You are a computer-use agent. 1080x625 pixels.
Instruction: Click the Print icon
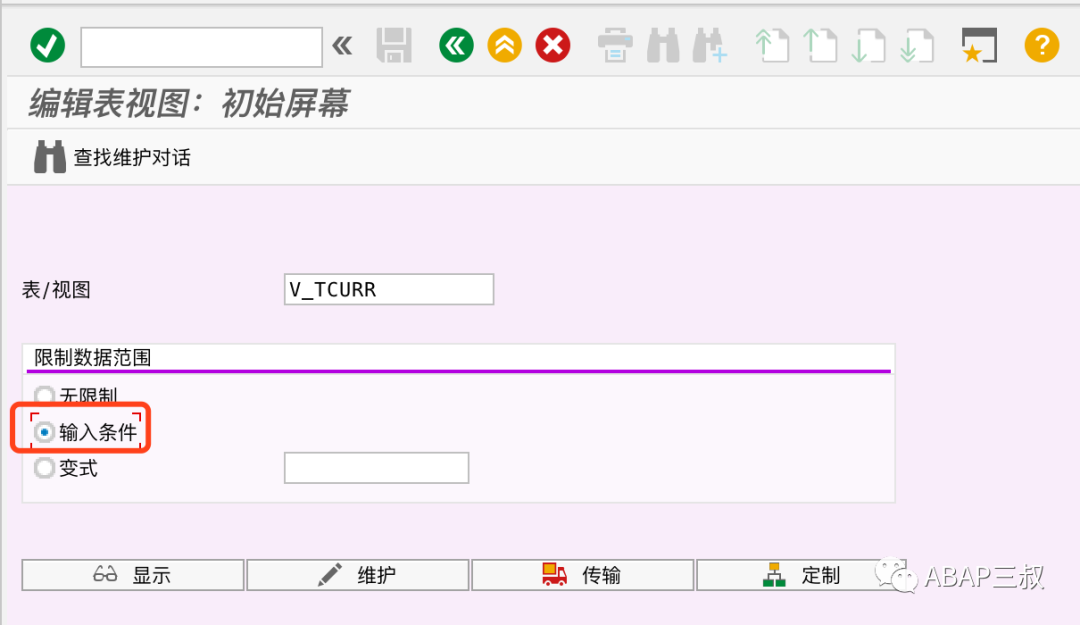[x=614, y=46]
